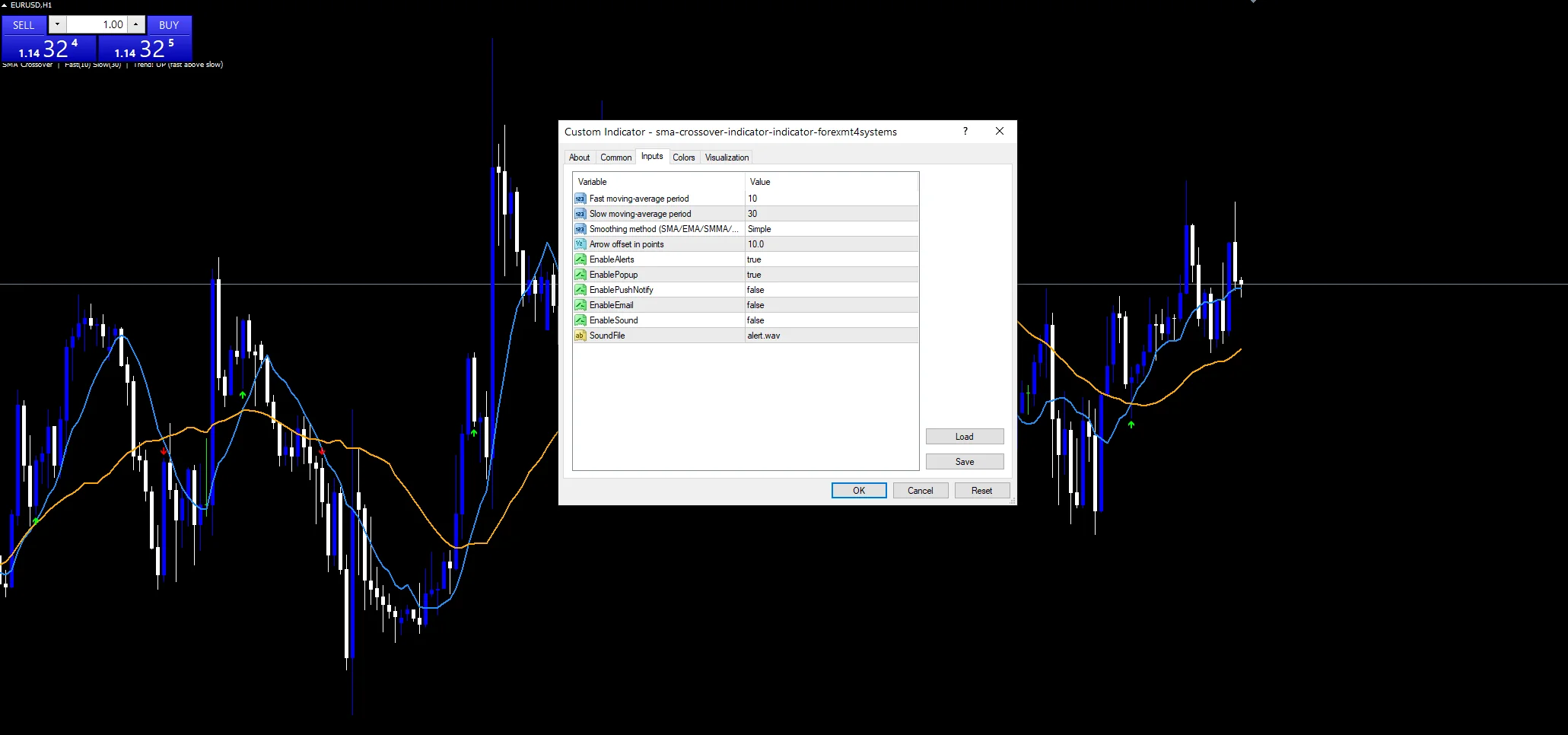Switch to the Common tab
This screenshot has height=735, width=1568.
(615, 157)
